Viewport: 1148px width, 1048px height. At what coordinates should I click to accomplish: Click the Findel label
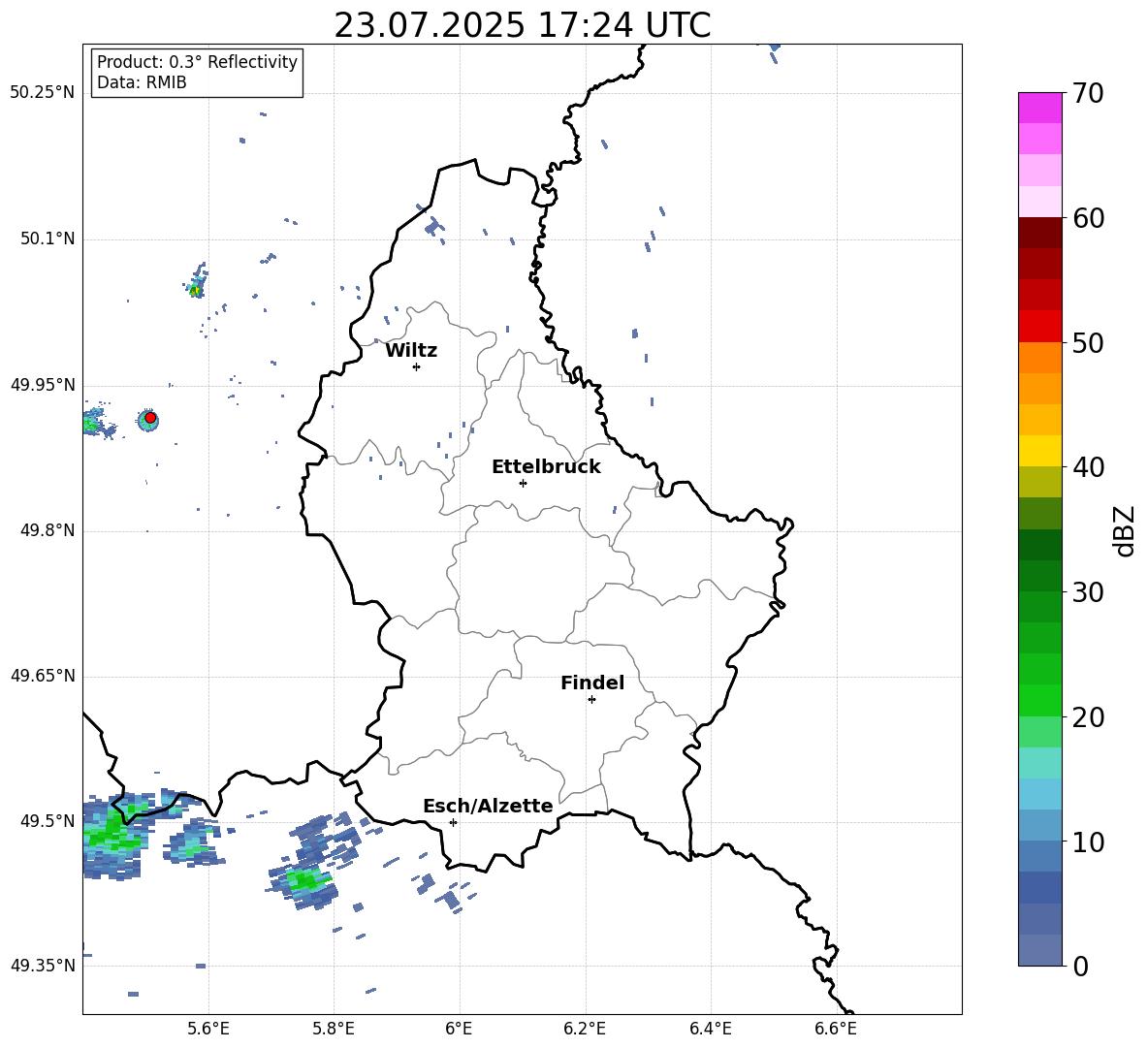coord(592,683)
